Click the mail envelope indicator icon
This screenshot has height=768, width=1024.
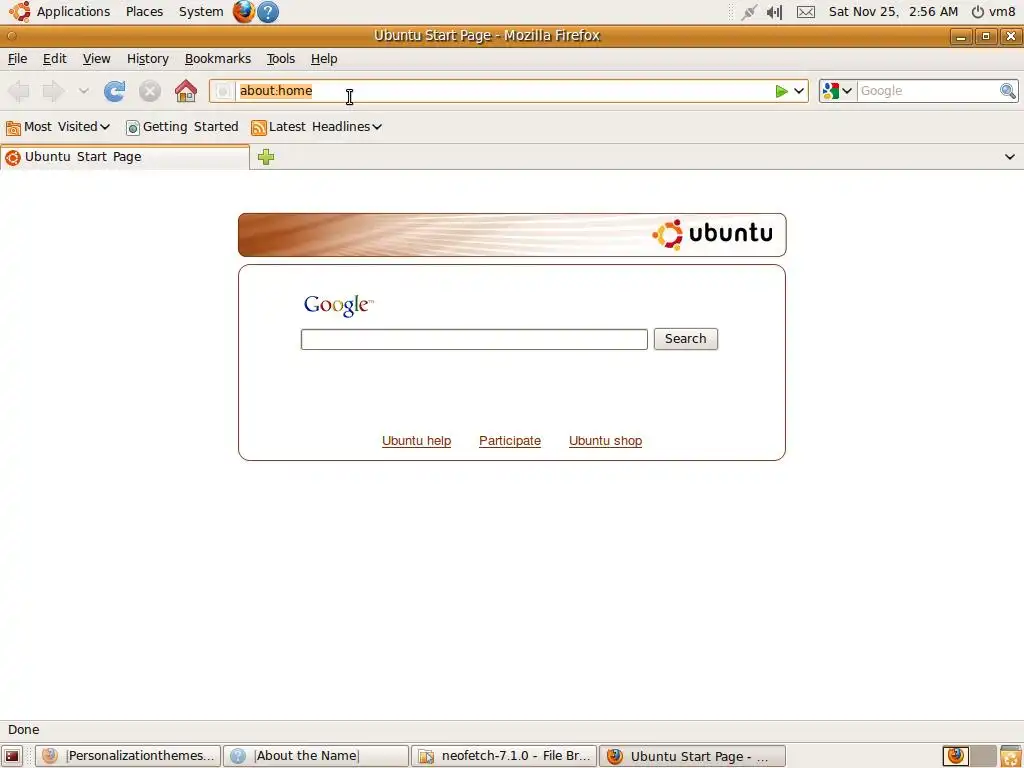tap(806, 12)
